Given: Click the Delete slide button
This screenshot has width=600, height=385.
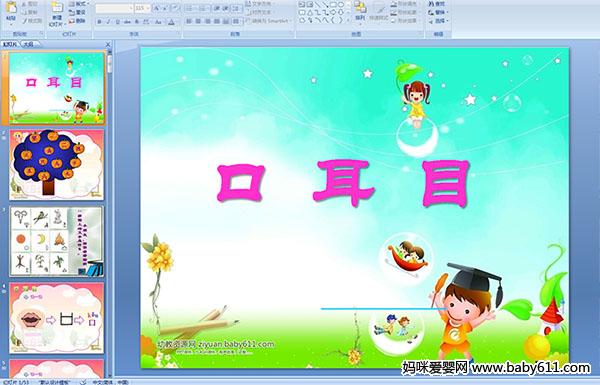Looking at the screenshot, I should (77, 21).
